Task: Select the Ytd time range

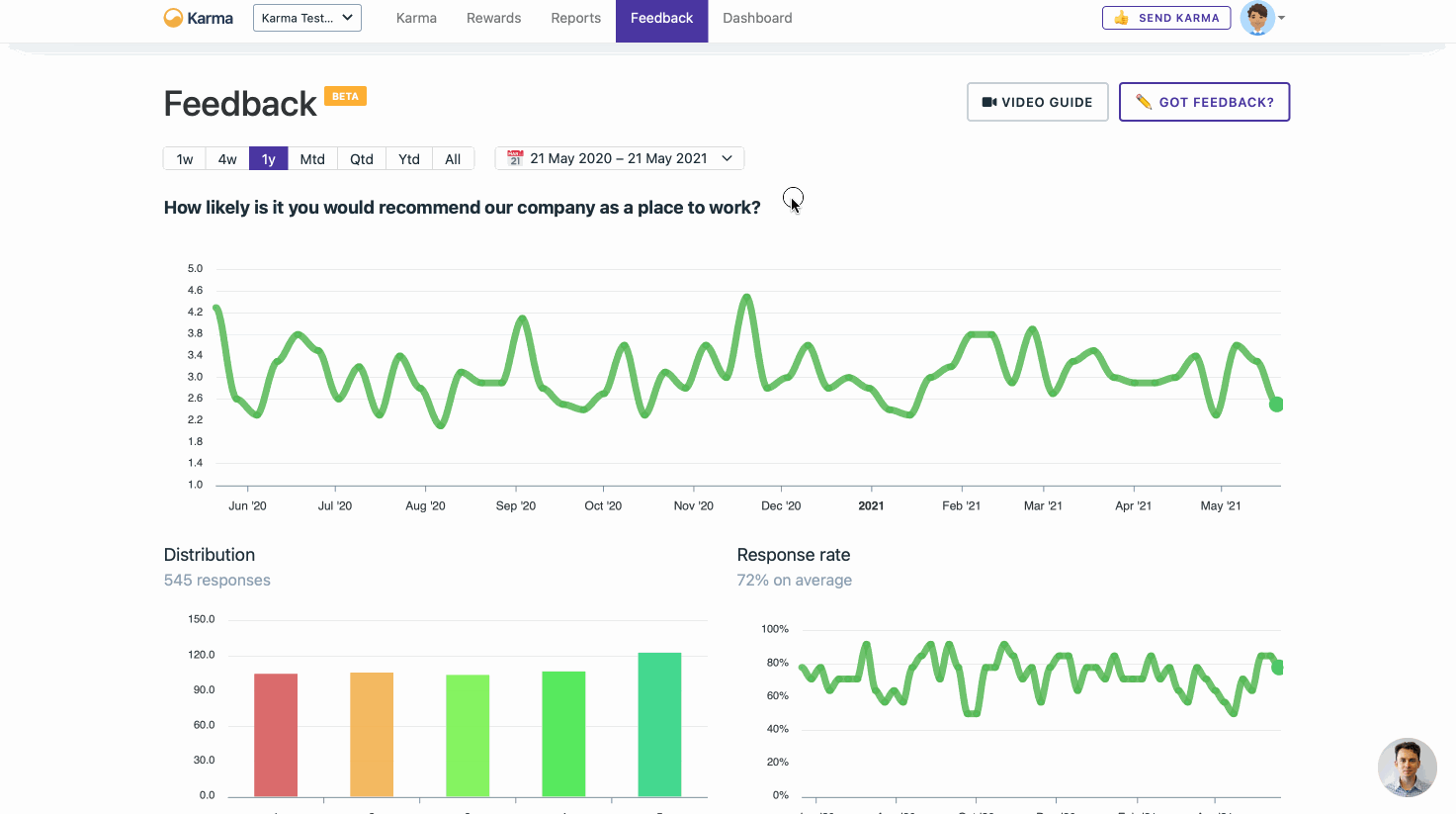Action: pyautogui.click(x=409, y=159)
